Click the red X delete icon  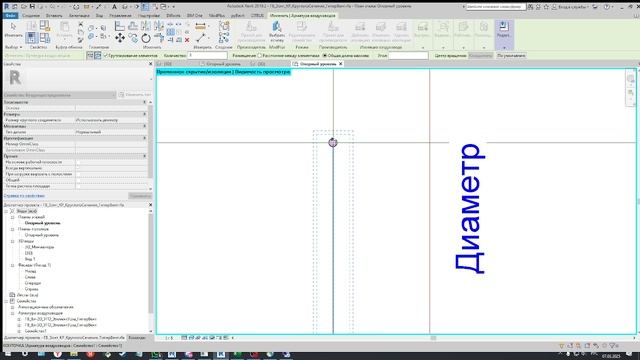pyautogui.click(x=187, y=40)
